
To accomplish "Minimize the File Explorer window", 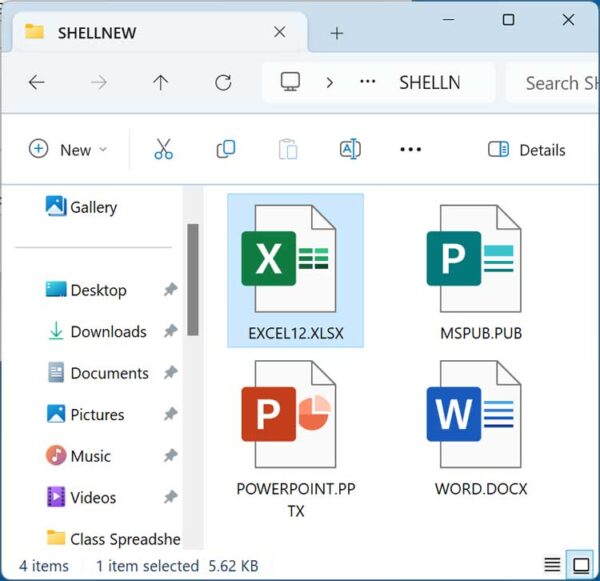I will tap(448, 19).
